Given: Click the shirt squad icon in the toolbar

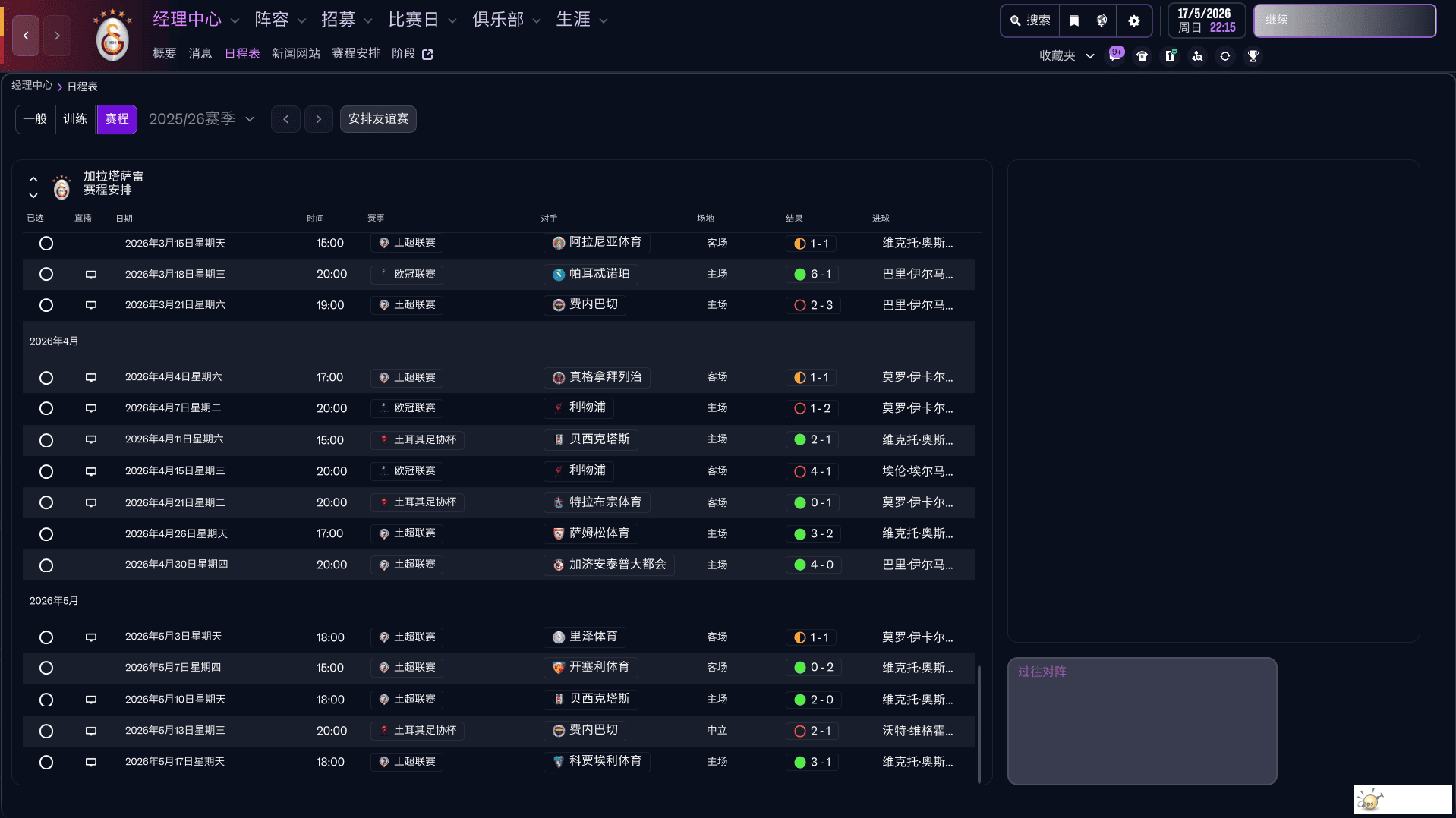Looking at the screenshot, I should coord(1142,55).
